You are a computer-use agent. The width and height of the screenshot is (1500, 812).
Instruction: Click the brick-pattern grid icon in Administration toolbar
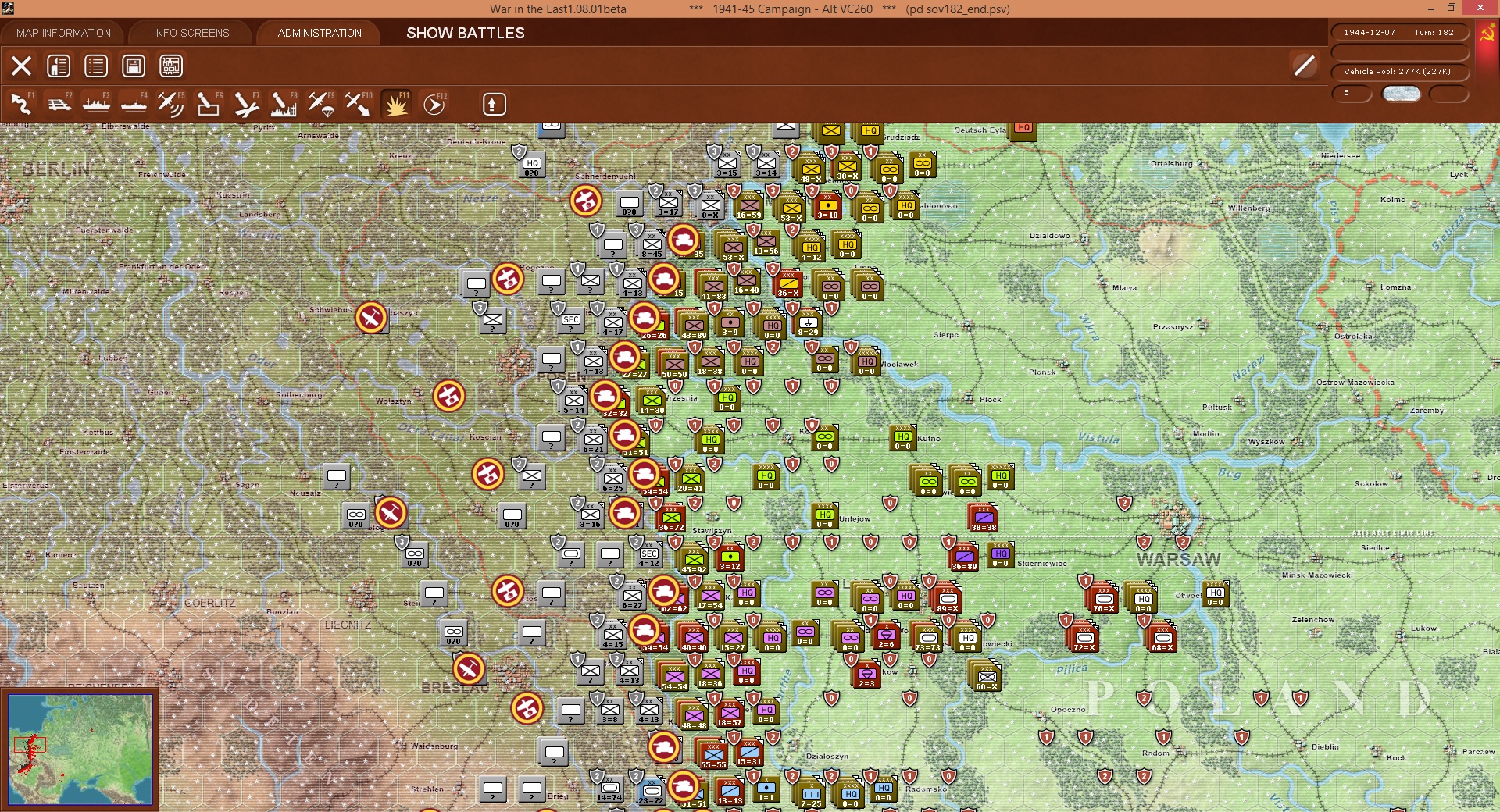171,66
